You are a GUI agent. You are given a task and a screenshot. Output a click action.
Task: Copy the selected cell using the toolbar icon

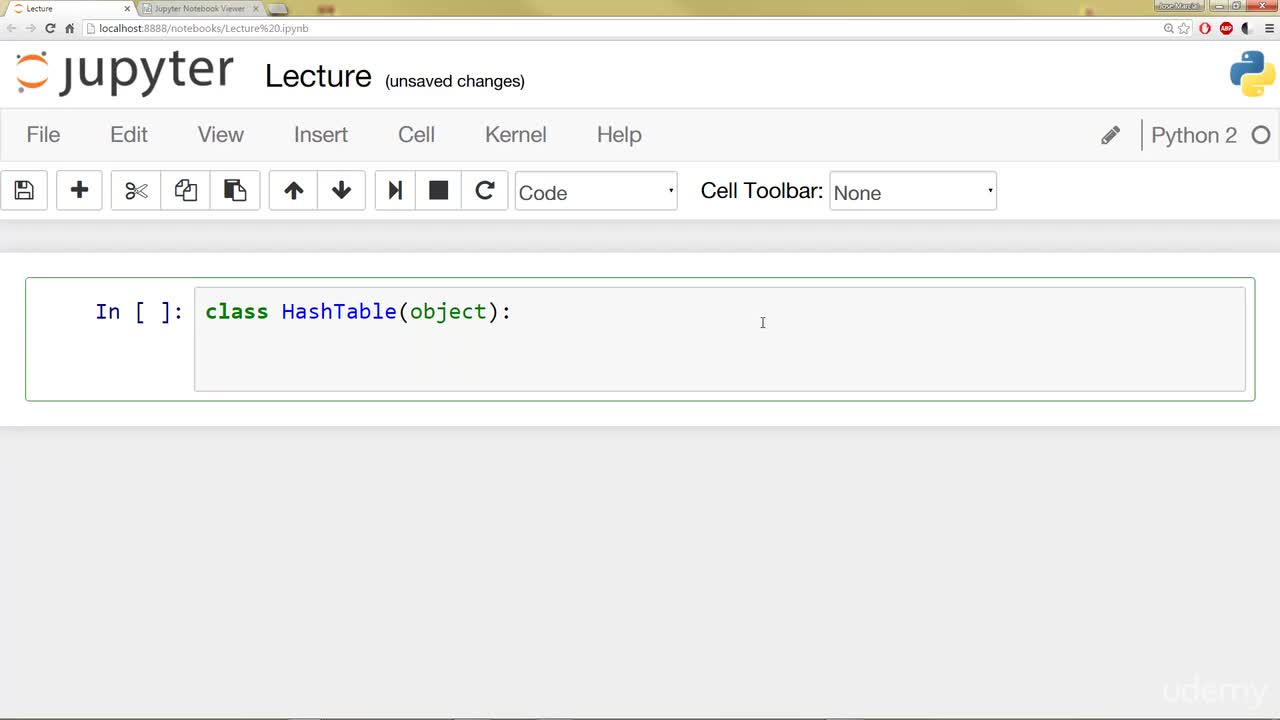[x=185, y=190]
